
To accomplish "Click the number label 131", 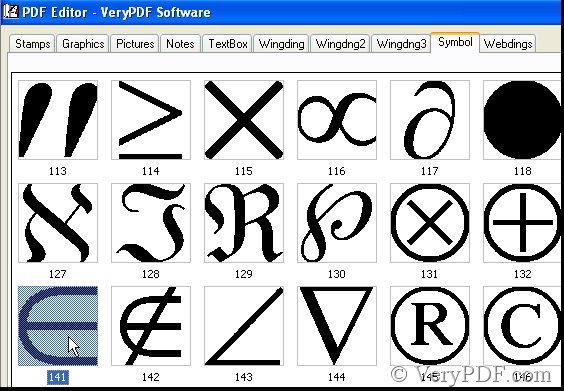I will [429, 274].
